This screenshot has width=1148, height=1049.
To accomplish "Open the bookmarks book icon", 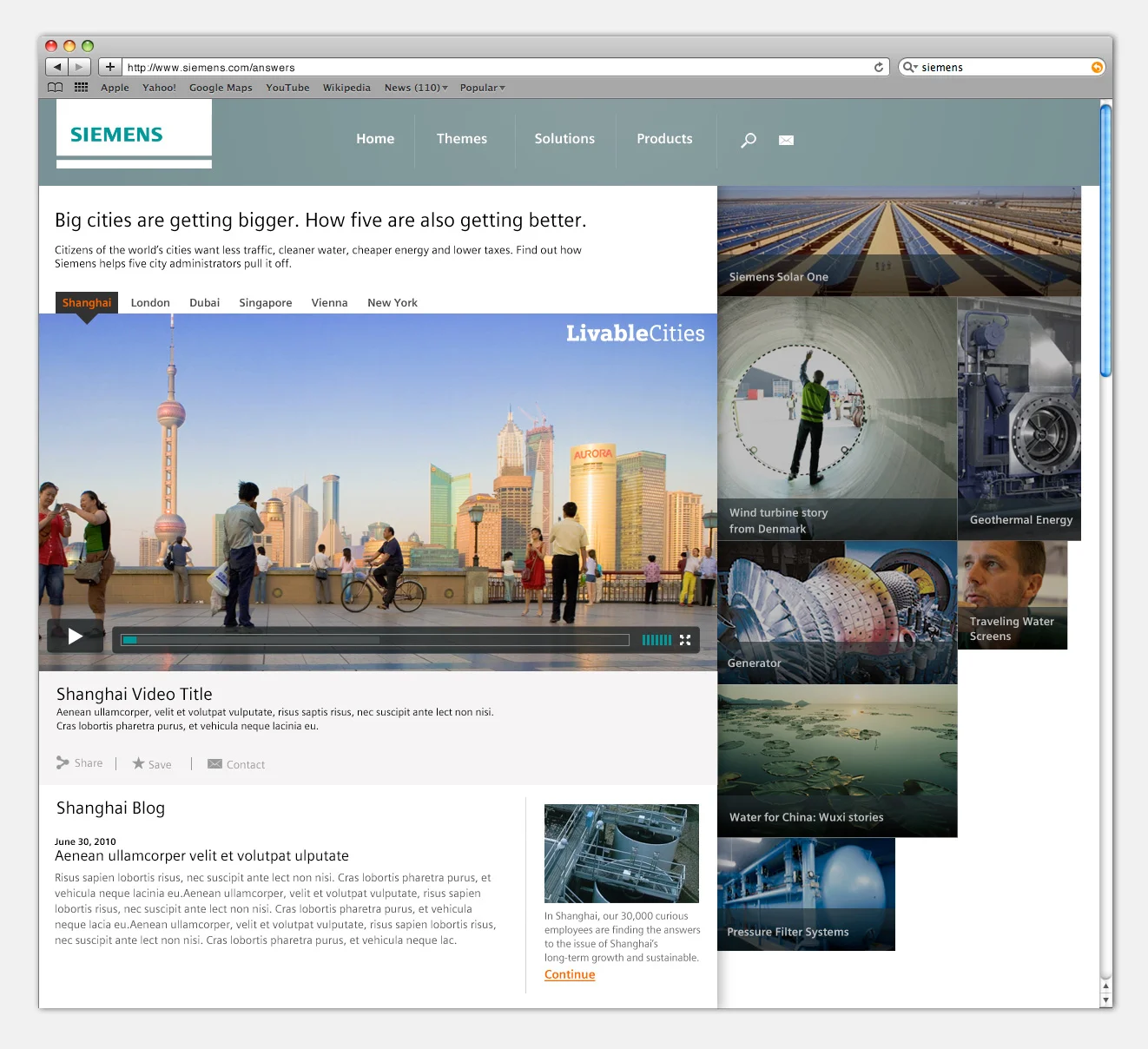I will pos(56,88).
